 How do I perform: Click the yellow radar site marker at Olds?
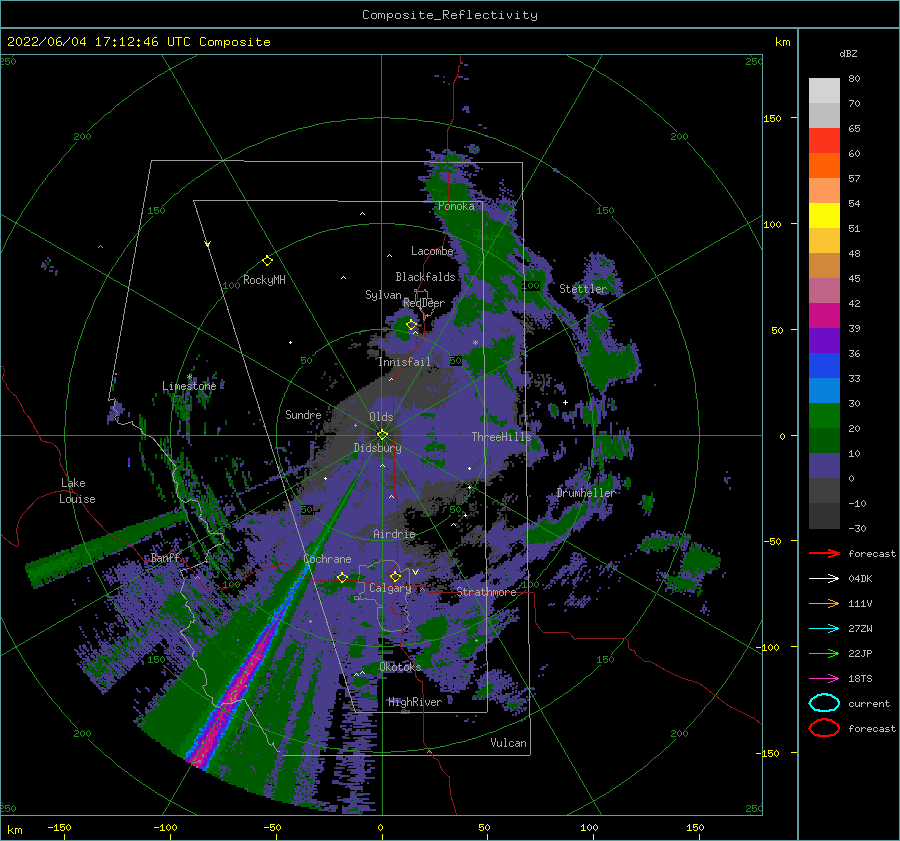coord(382,435)
